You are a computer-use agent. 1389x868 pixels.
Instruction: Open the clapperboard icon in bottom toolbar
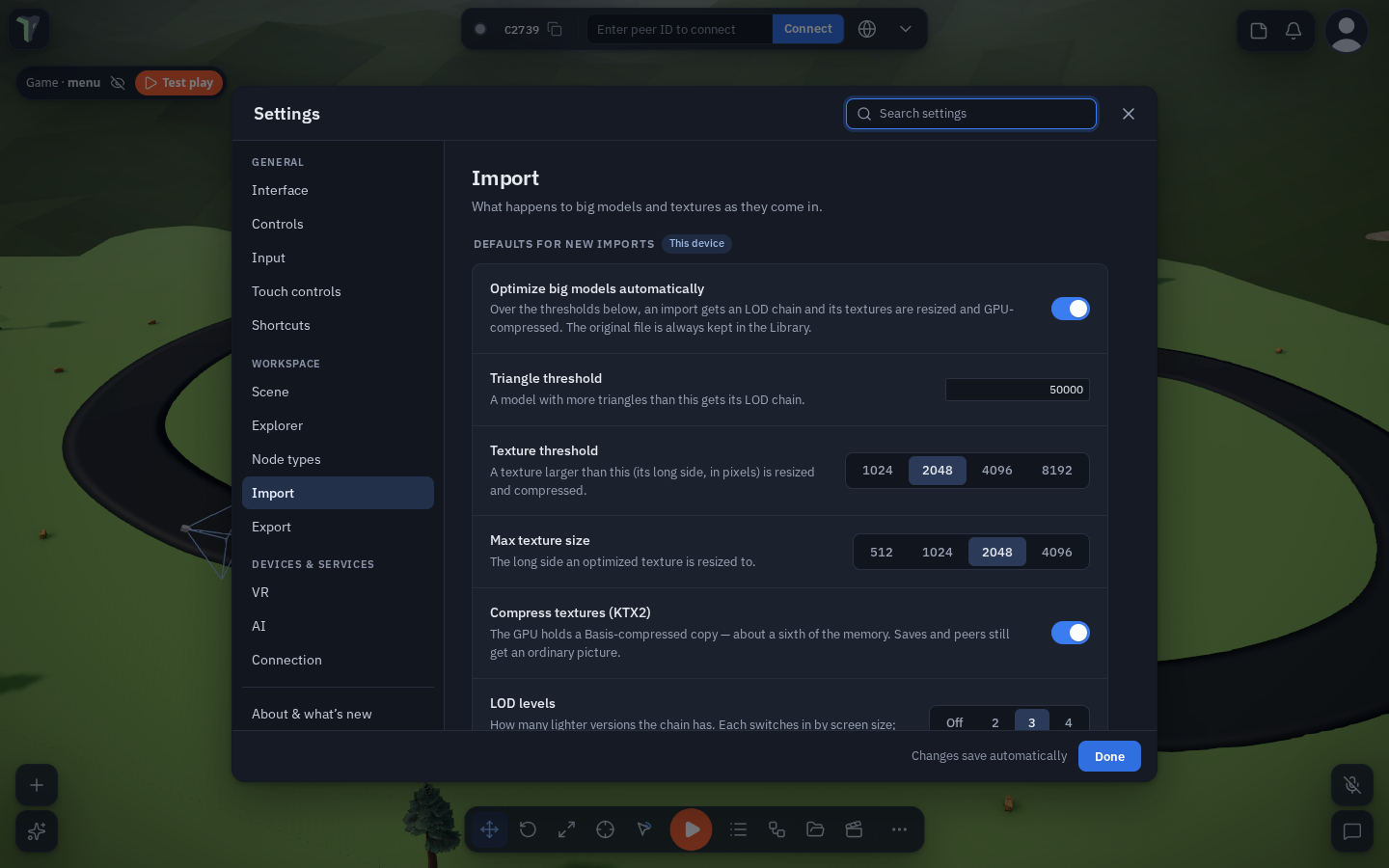pos(855,829)
